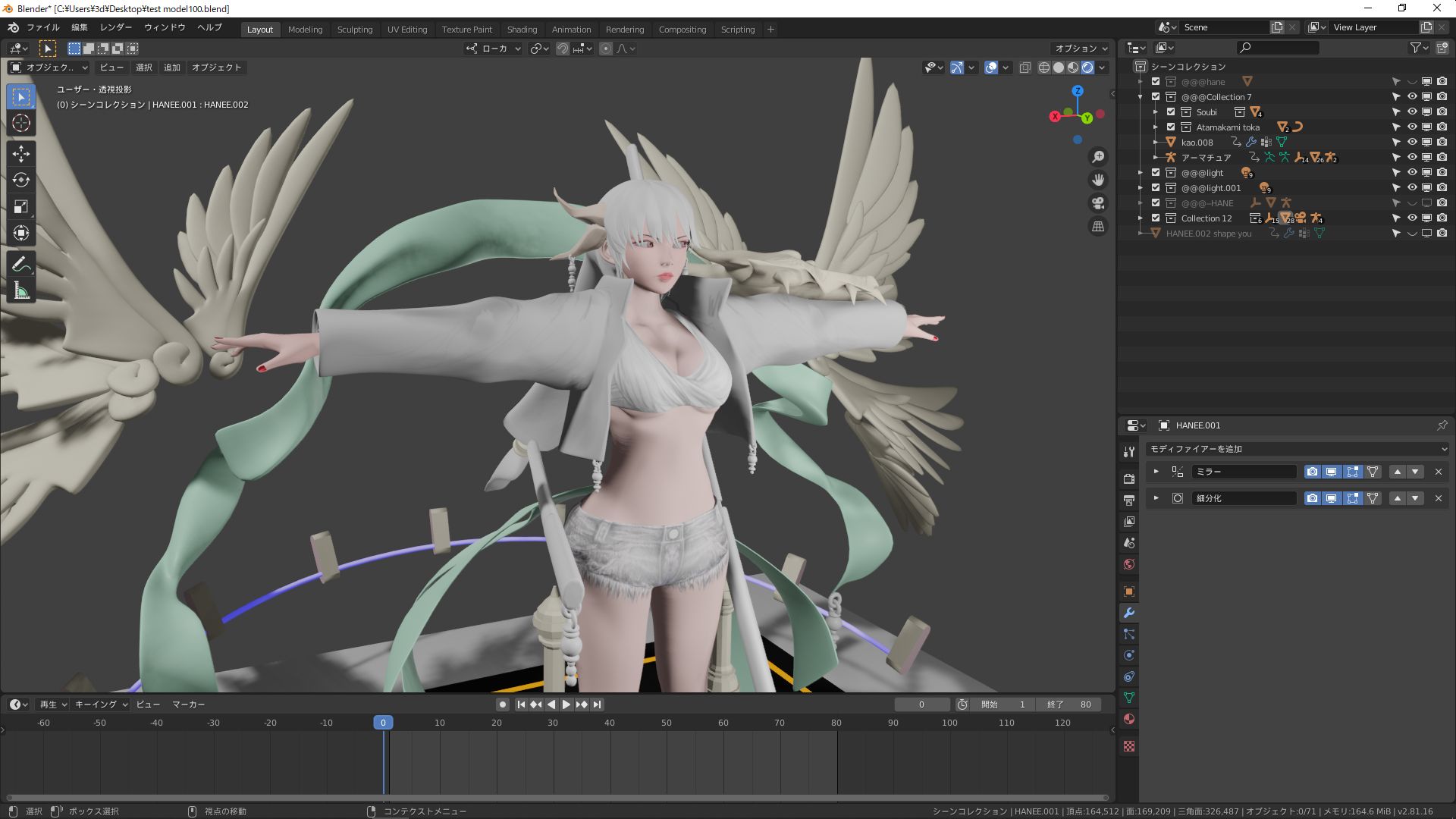This screenshot has height=819, width=1456.
Task: Uncheck the Soubi collection checkbox
Action: coord(1171,111)
